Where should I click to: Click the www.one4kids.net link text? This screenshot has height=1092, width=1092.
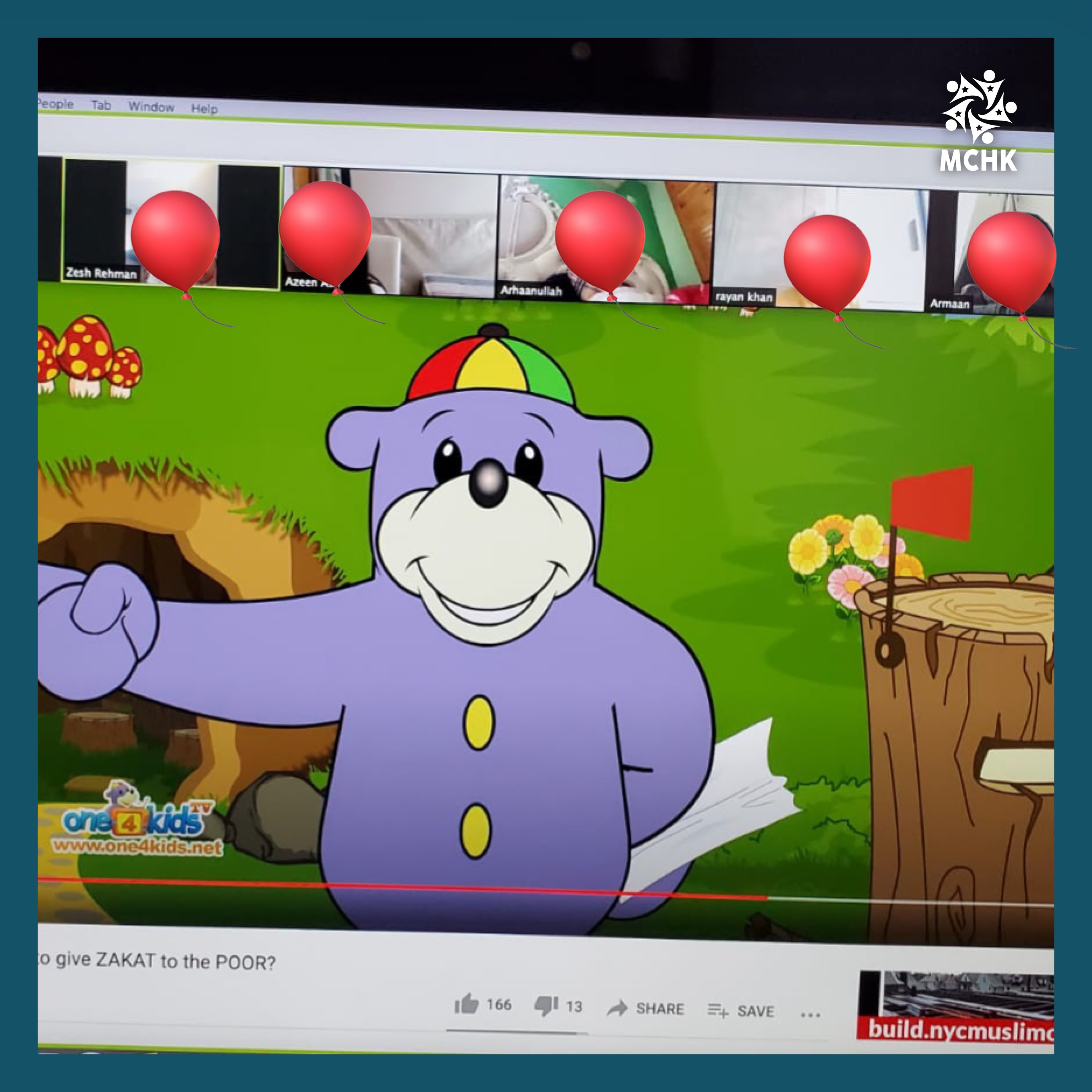pyautogui.click(x=137, y=847)
